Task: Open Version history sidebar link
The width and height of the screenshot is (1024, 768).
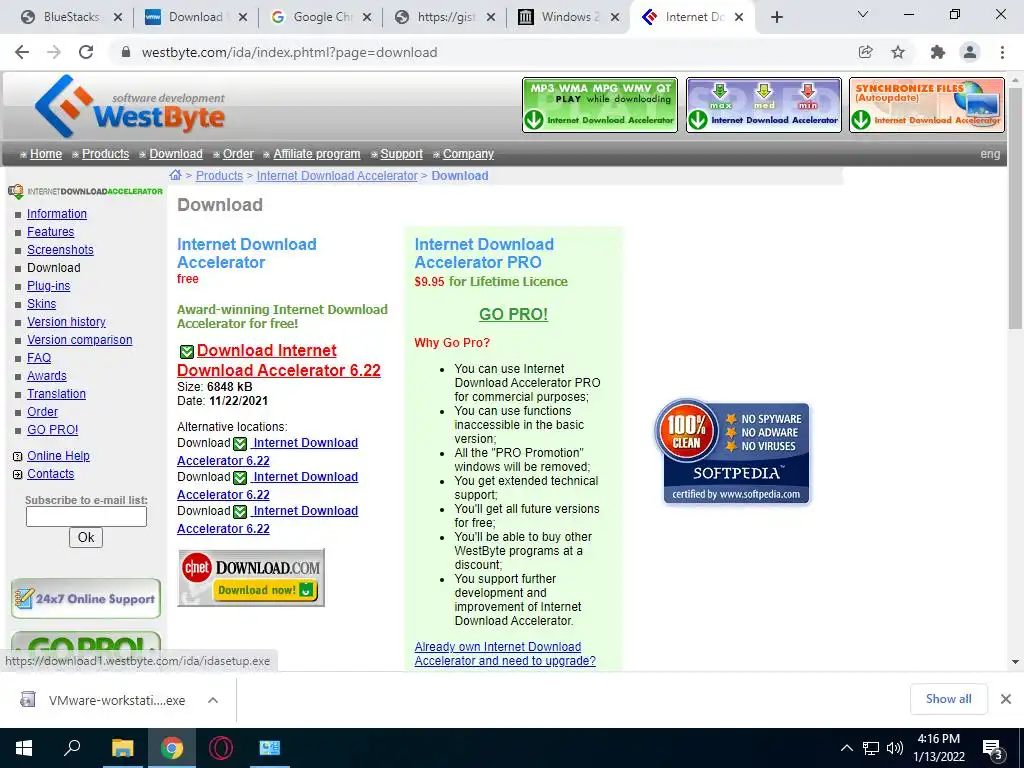Action: pos(66,321)
